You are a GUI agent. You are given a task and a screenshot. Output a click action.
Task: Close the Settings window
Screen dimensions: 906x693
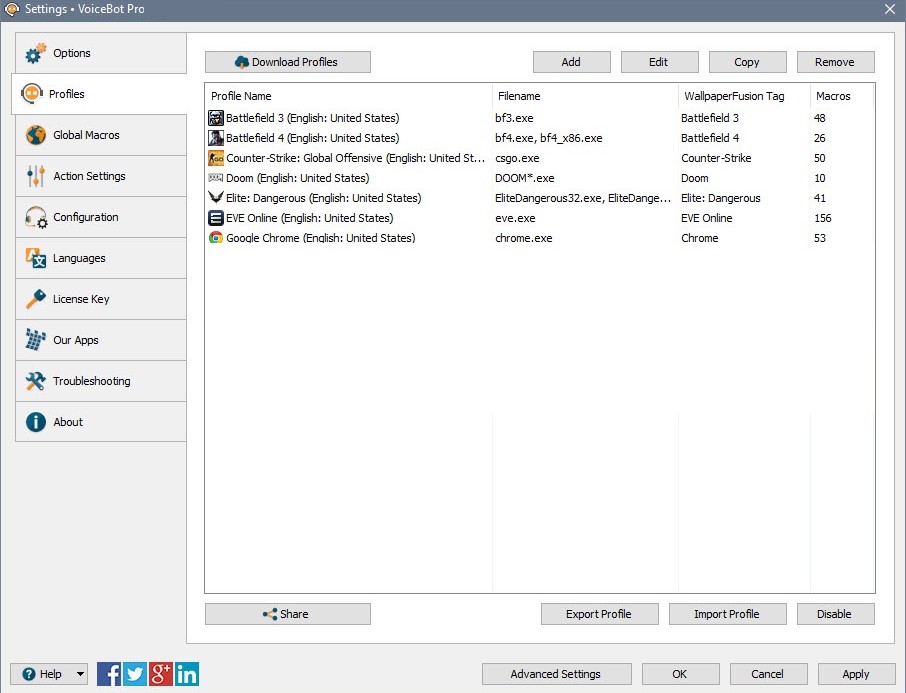[x=890, y=9]
